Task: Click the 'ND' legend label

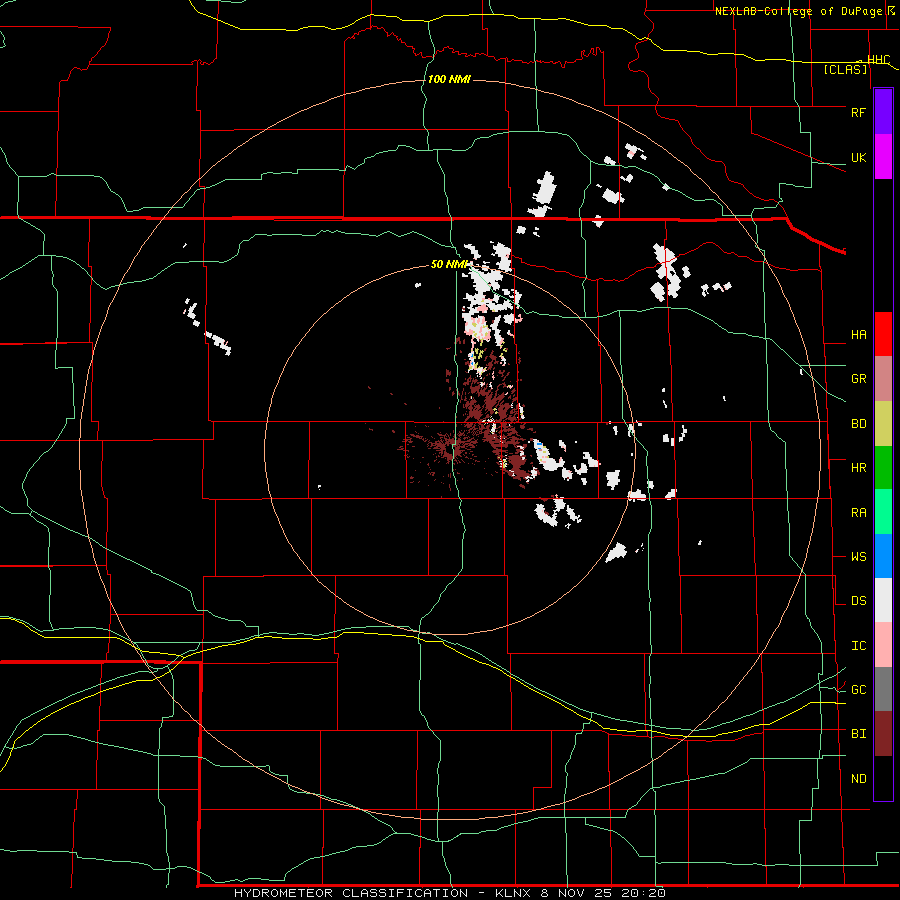Action: pos(858,779)
